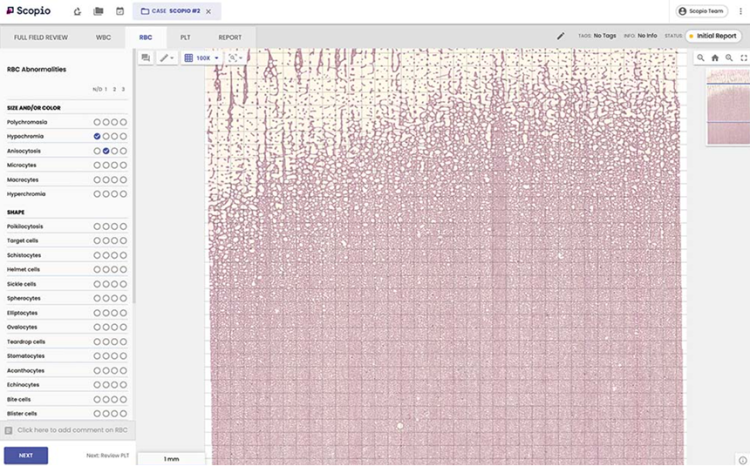Open the Initial Report status dropdown

[x=713, y=36]
